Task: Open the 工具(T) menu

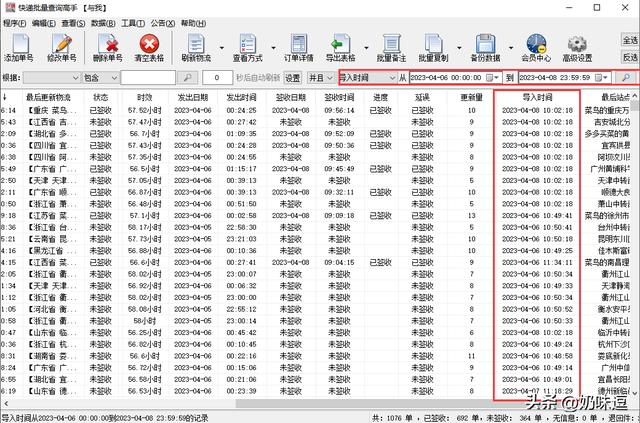Action: 133,21
